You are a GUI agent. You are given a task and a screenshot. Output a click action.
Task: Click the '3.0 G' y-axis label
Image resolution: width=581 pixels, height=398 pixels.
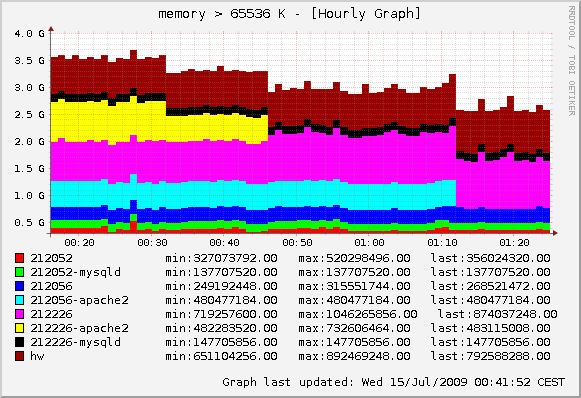(29, 88)
